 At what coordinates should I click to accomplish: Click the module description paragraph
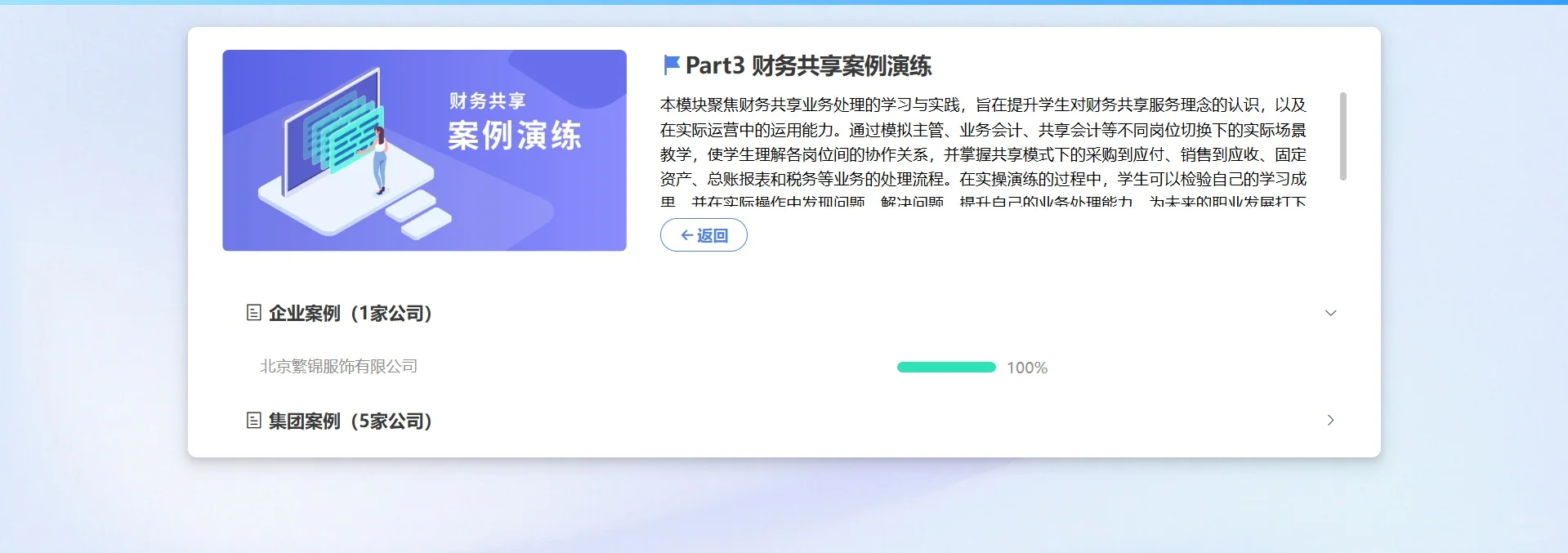pyautogui.click(x=983, y=153)
